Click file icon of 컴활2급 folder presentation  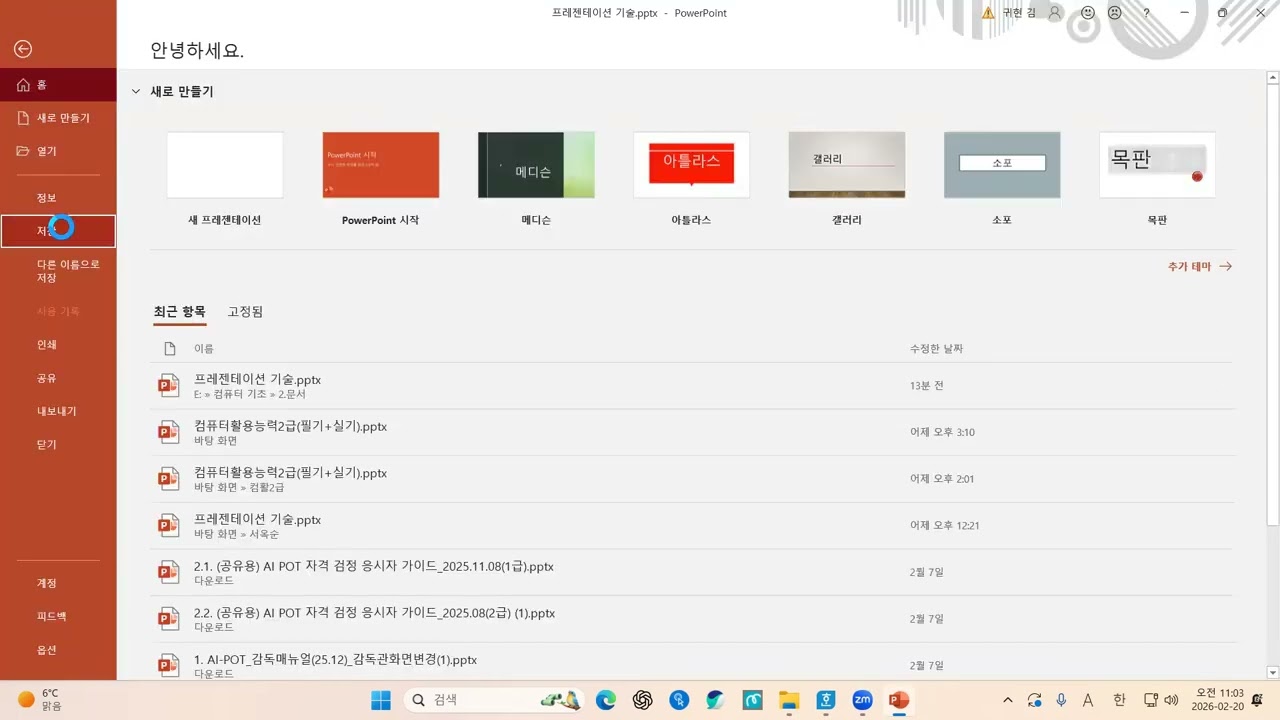(169, 479)
